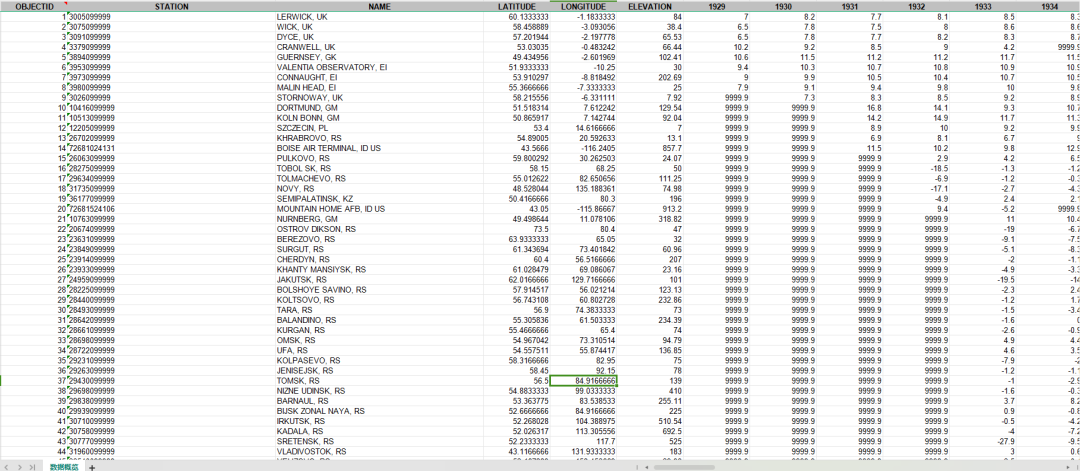The width and height of the screenshot is (1080, 471).
Task: Click the MALIN HEAD, EI name cell
Action: pyautogui.click(x=379, y=87)
